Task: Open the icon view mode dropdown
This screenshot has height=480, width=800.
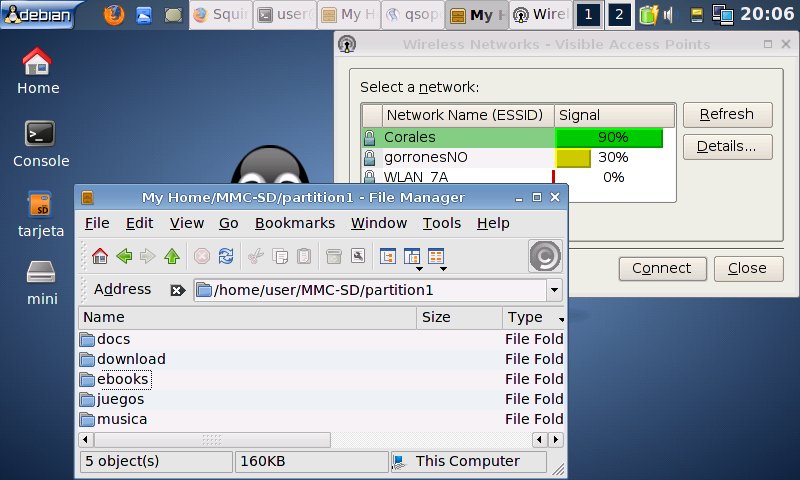Action: click(x=412, y=257)
